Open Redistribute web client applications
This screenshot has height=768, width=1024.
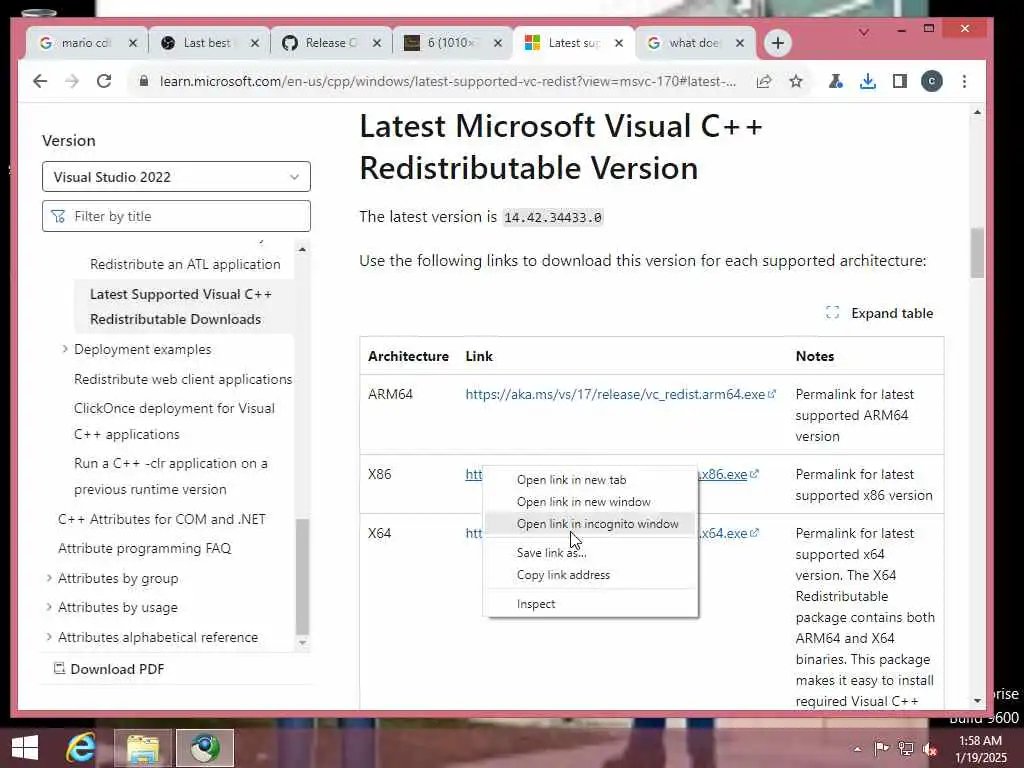pyautogui.click(x=183, y=379)
